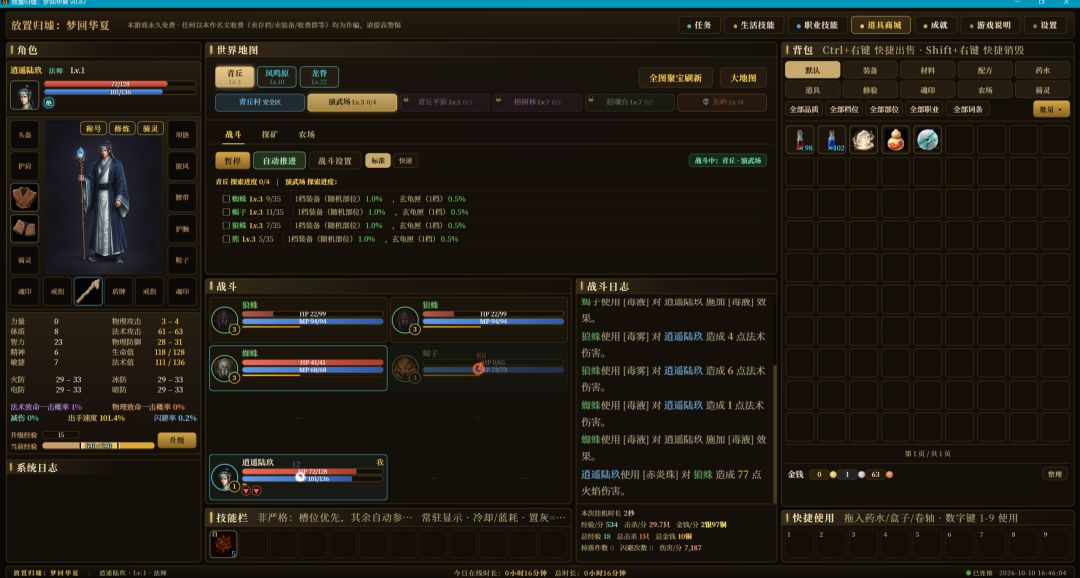The image size is (1080, 578).
Task: Select the red flame skill in the skill bar
Action: (223, 544)
